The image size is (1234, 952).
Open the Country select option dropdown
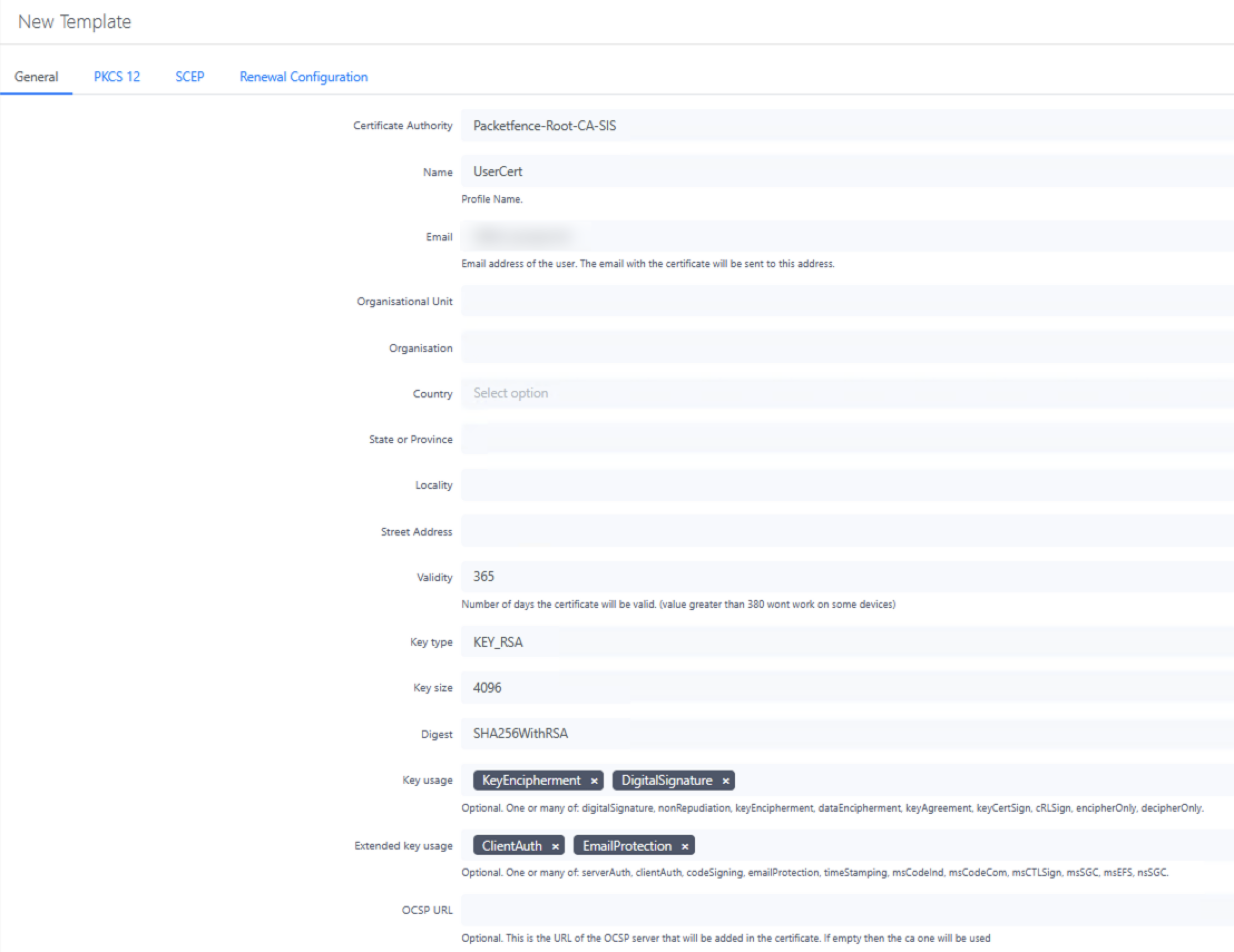point(847,393)
